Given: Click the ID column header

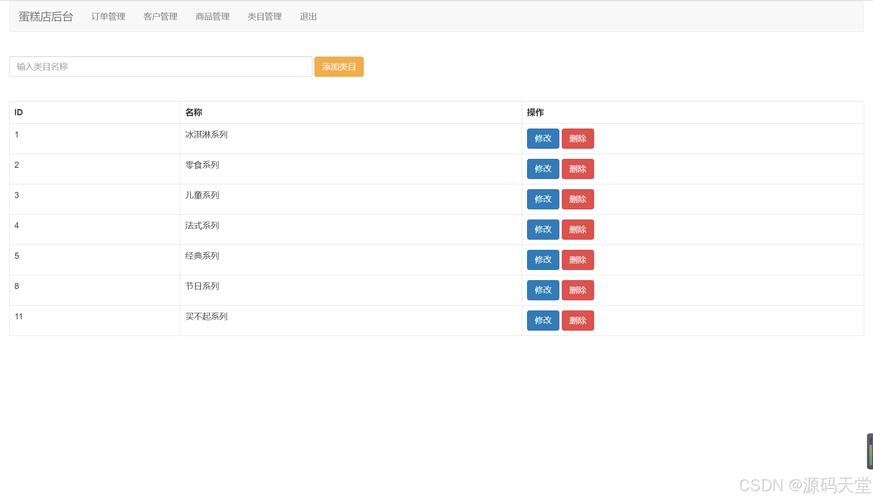Looking at the screenshot, I should click(95, 112).
